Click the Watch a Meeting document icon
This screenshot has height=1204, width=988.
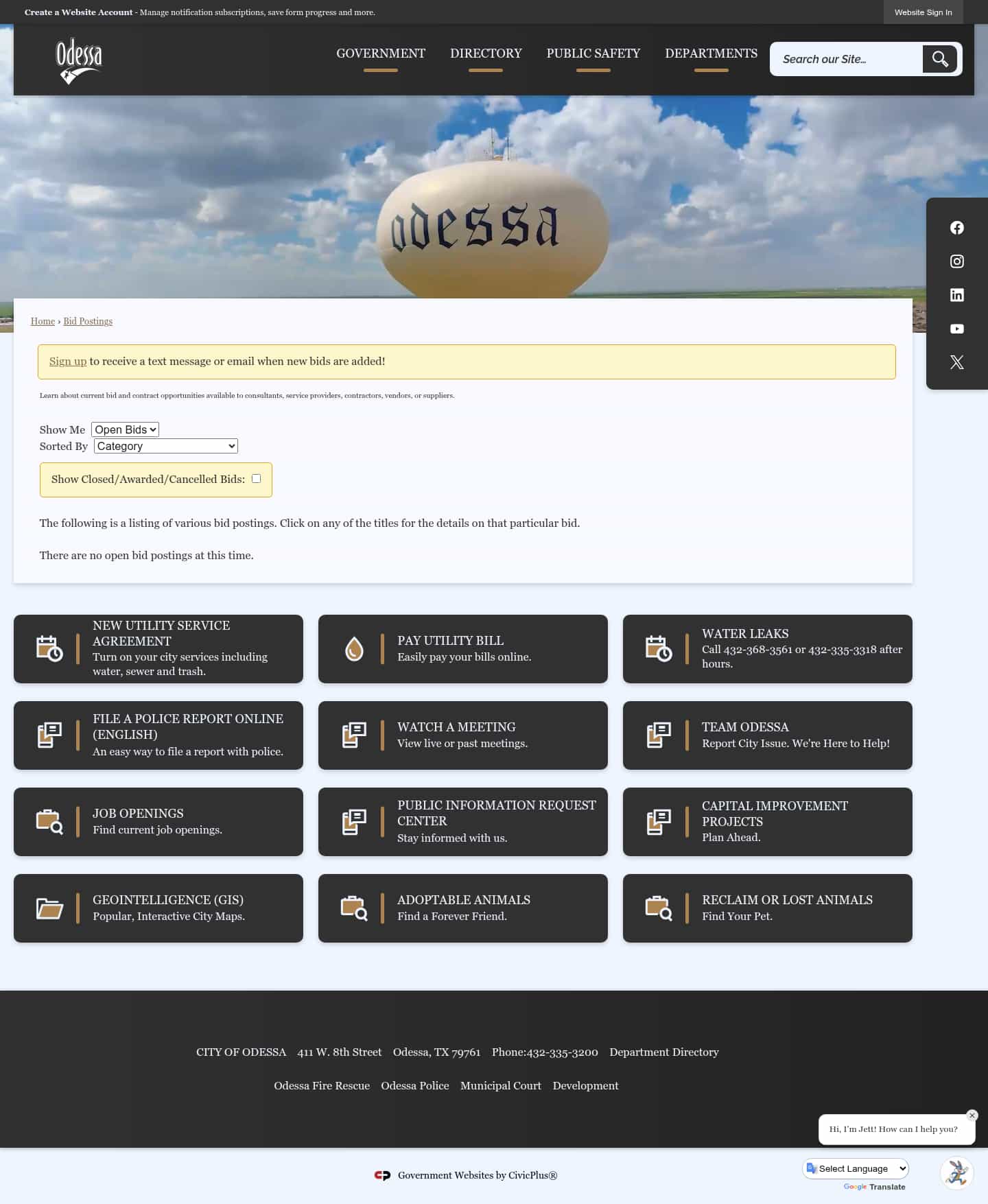354,735
